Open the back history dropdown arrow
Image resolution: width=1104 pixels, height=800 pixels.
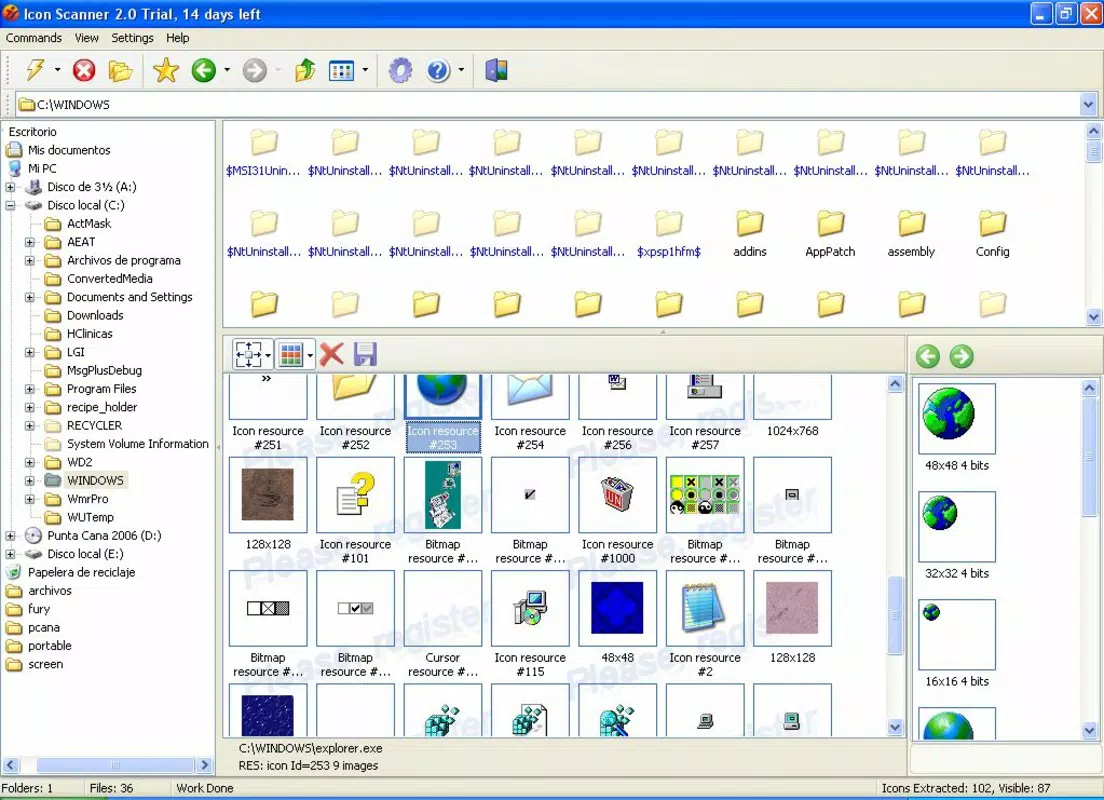coord(227,70)
